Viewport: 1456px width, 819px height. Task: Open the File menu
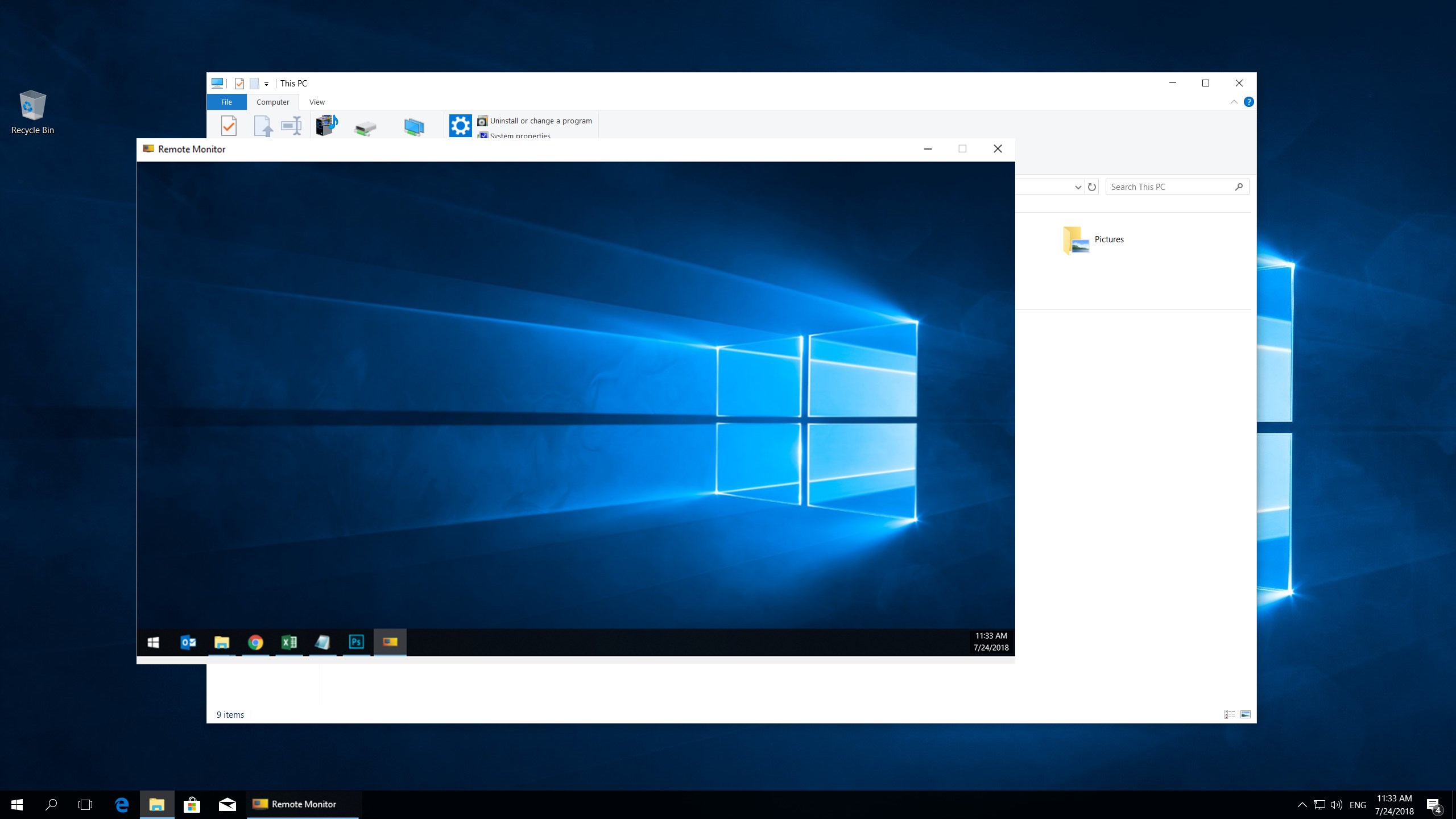tap(226, 102)
